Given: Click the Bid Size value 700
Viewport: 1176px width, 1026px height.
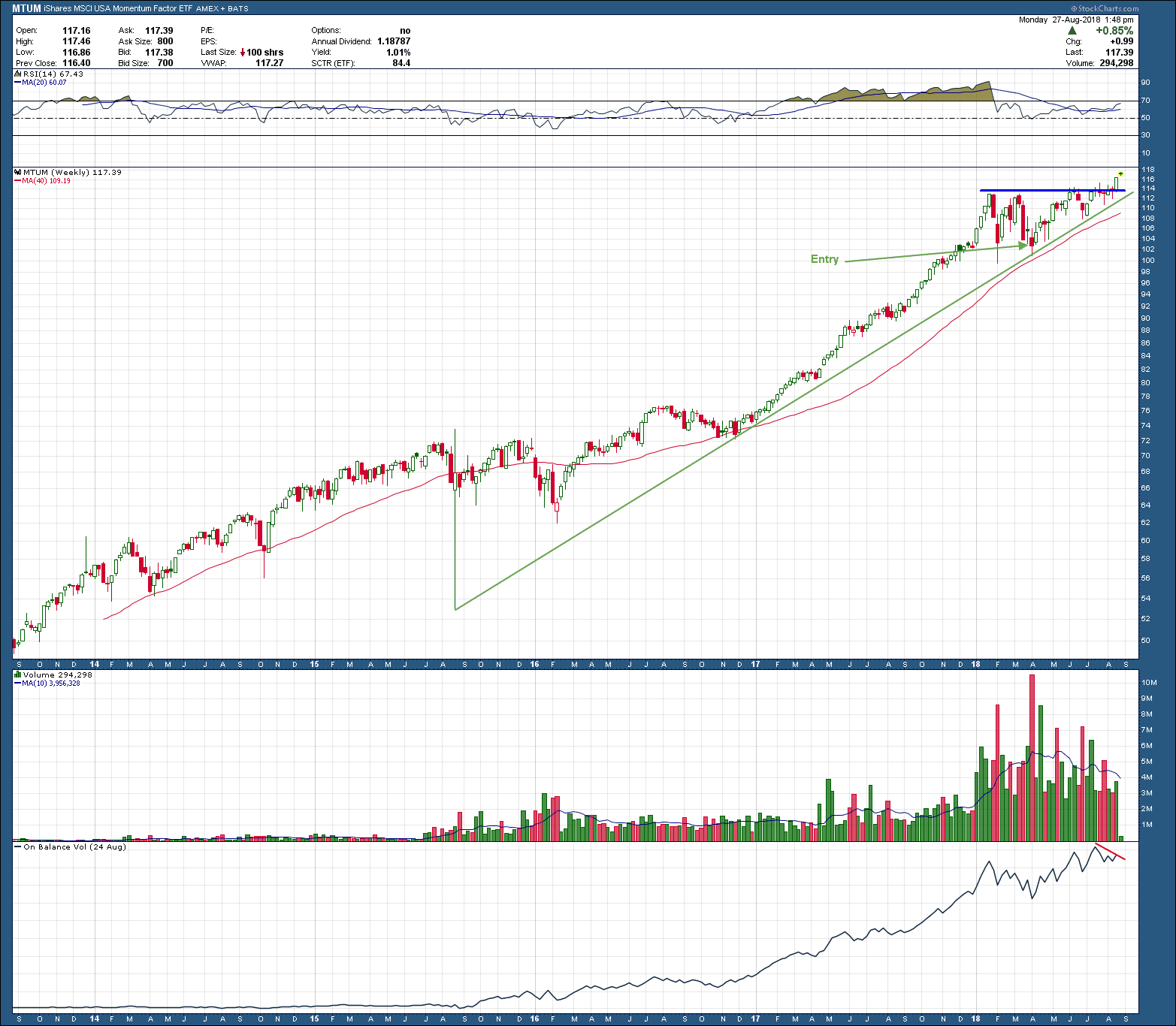Looking at the screenshot, I should pos(165,63).
